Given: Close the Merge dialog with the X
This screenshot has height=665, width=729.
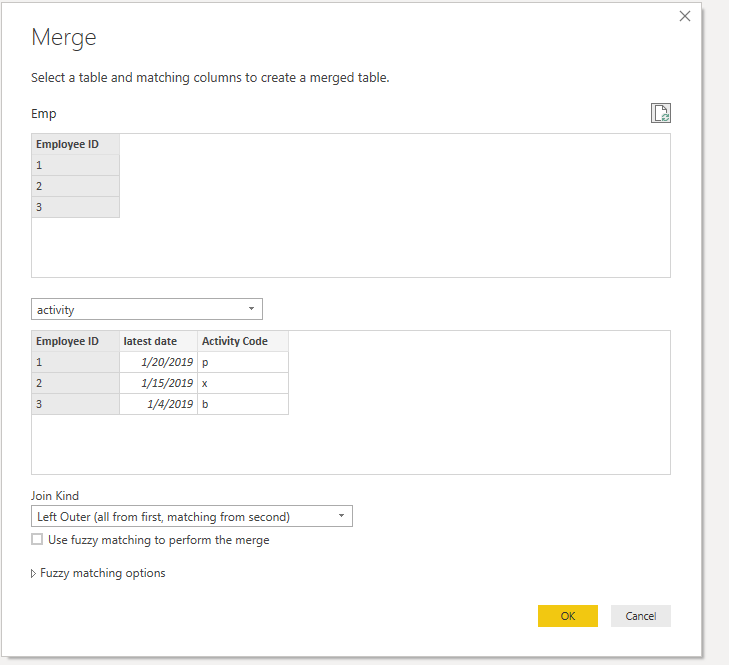Looking at the screenshot, I should tap(685, 16).
